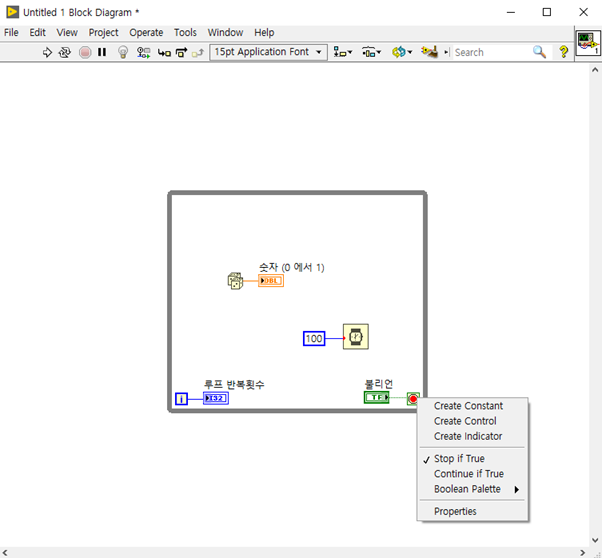Image resolution: width=602 pixels, height=558 pixels.
Task: Click inside the Search field
Action: click(491, 52)
